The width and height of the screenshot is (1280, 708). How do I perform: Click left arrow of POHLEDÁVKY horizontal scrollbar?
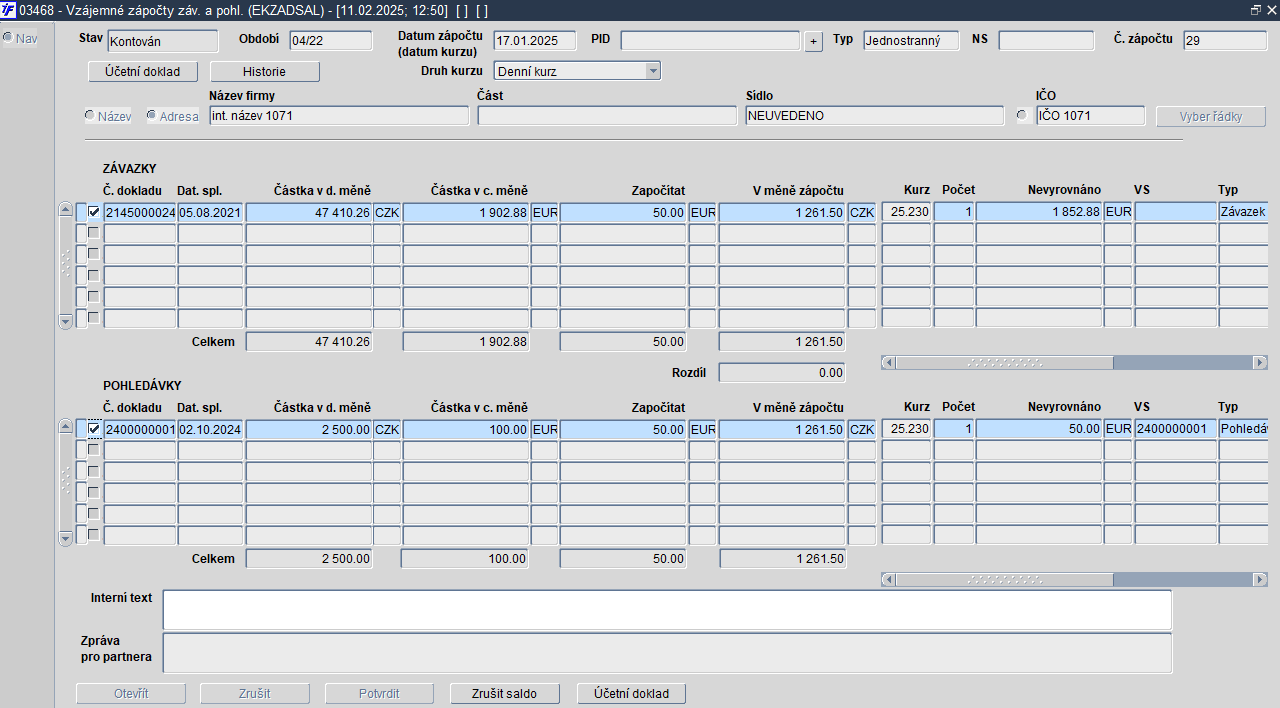coord(888,580)
